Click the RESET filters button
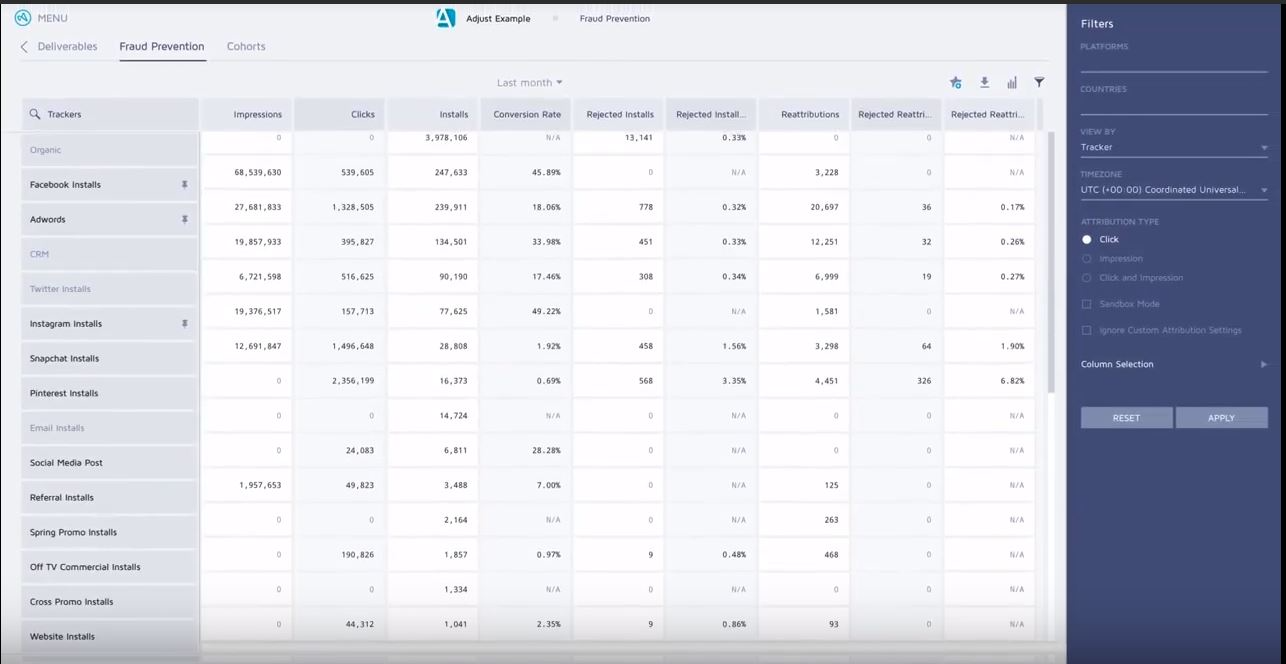Screen dimensions: 1286x664 [x=1126, y=418]
